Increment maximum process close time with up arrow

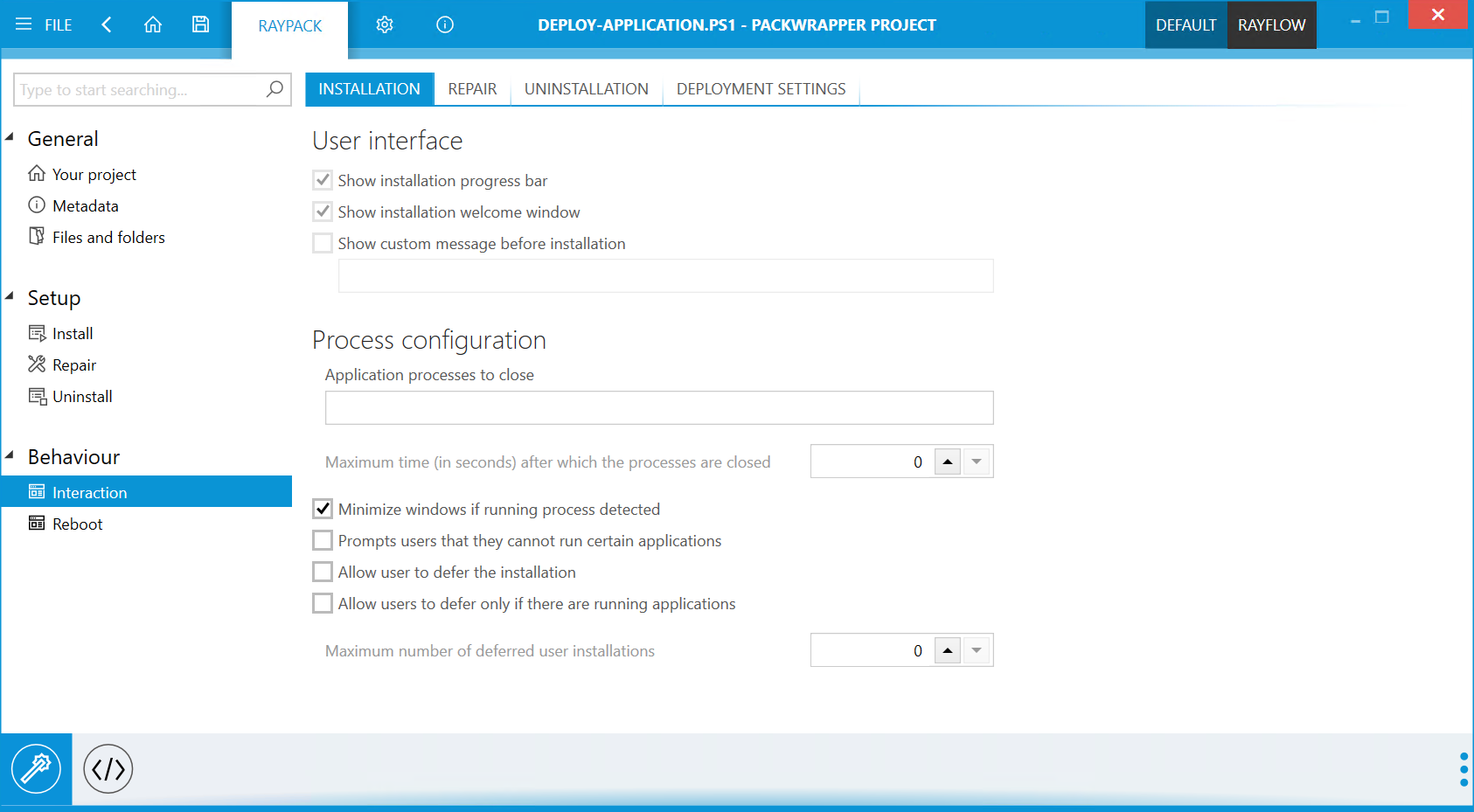click(948, 461)
